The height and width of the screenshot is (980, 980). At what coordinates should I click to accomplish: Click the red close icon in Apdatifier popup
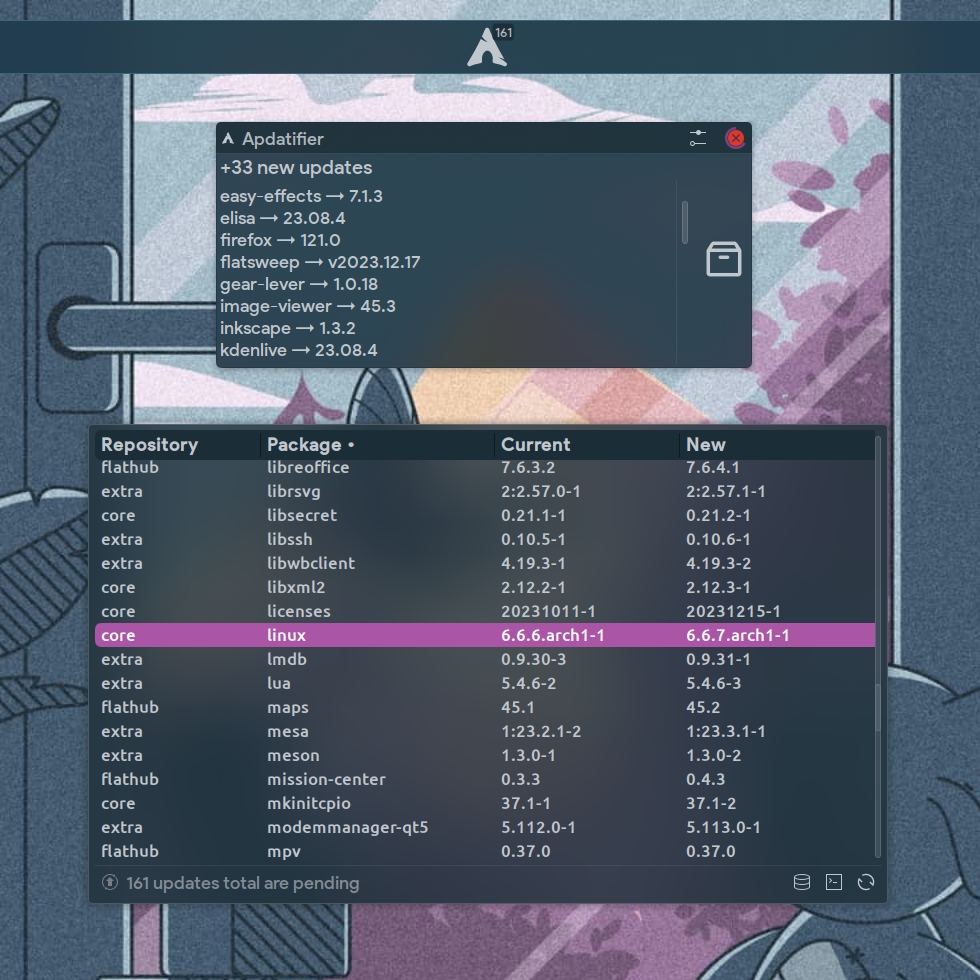tap(736, 138)
